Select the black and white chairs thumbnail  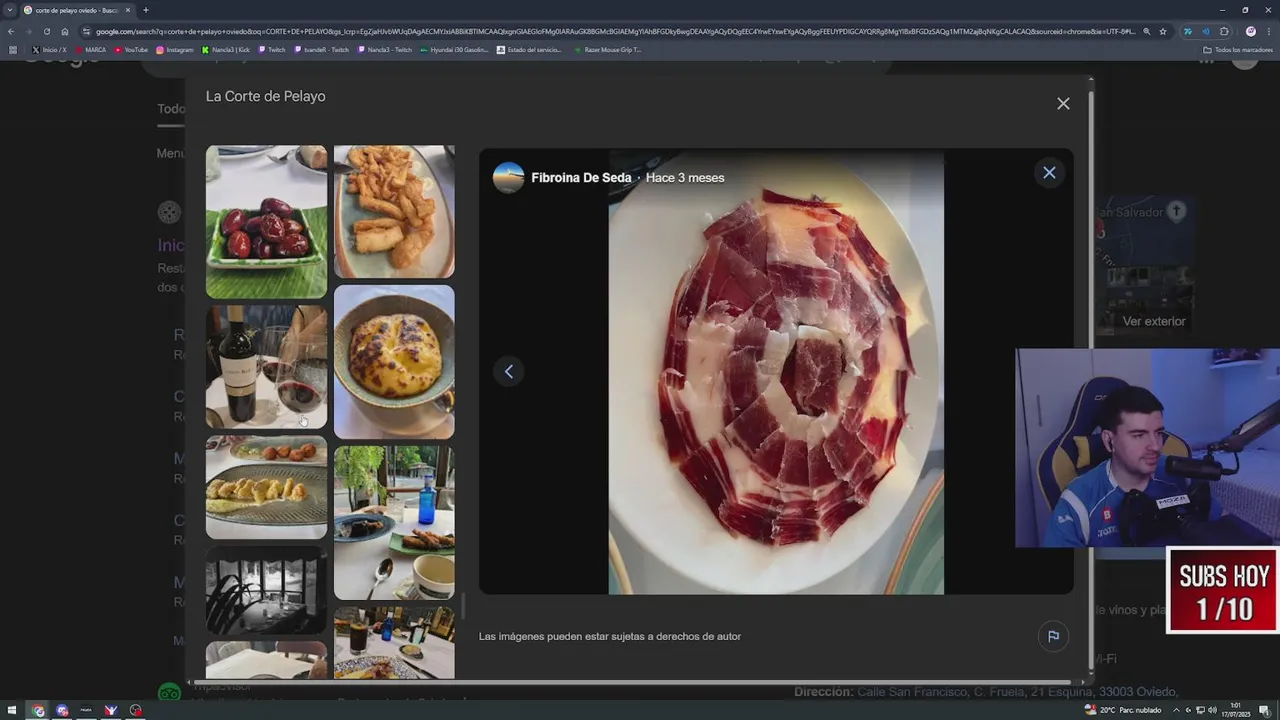pyautogui.click(x=266, y=590)
